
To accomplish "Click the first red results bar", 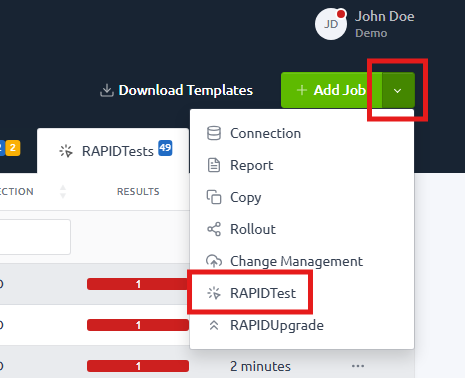I will (x=138, y=284).
